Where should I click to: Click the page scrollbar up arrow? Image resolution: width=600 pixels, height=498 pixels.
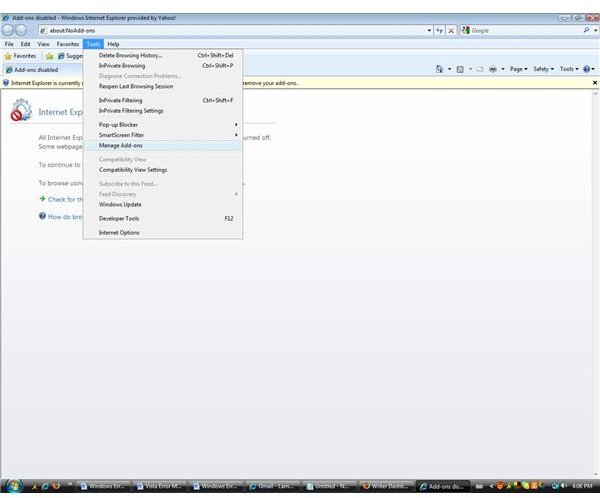(596, 93)
